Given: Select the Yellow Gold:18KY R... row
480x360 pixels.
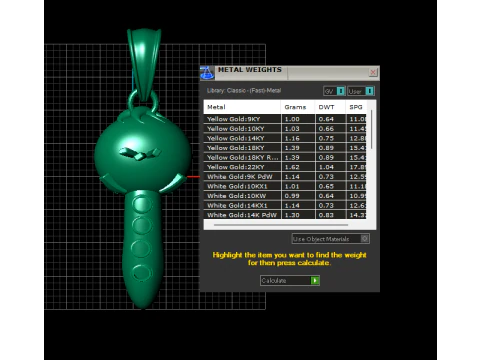Looking at the screenshot, I should 285,157.
